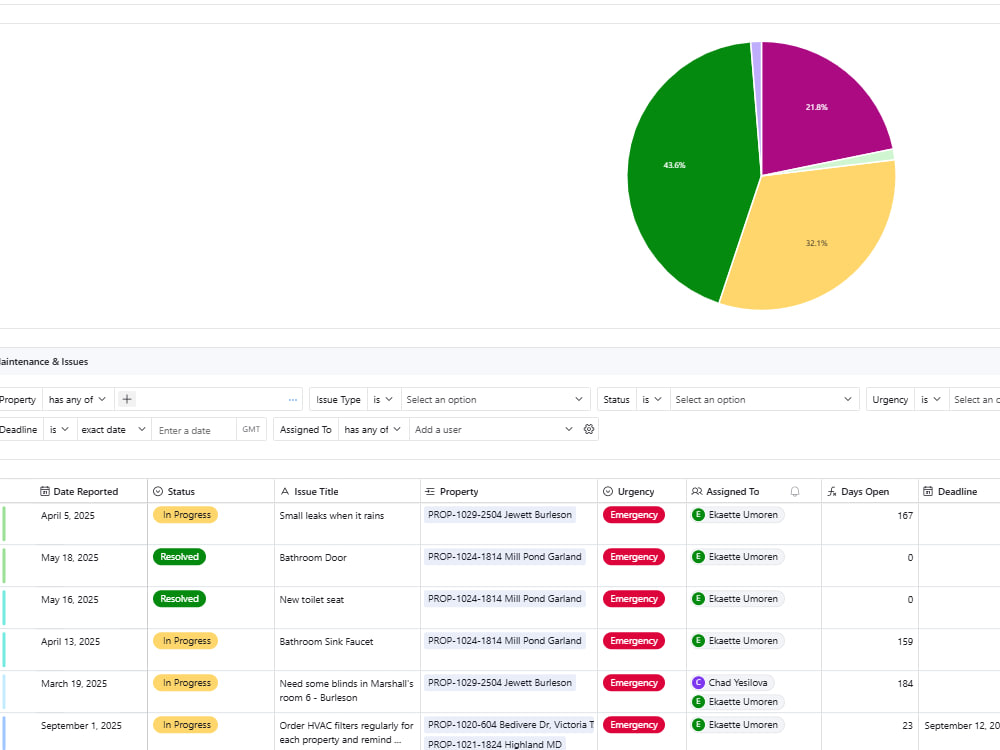Expand the Status 'Select an option' dropdown
The image size is (1000, 750).
point(764,399)
